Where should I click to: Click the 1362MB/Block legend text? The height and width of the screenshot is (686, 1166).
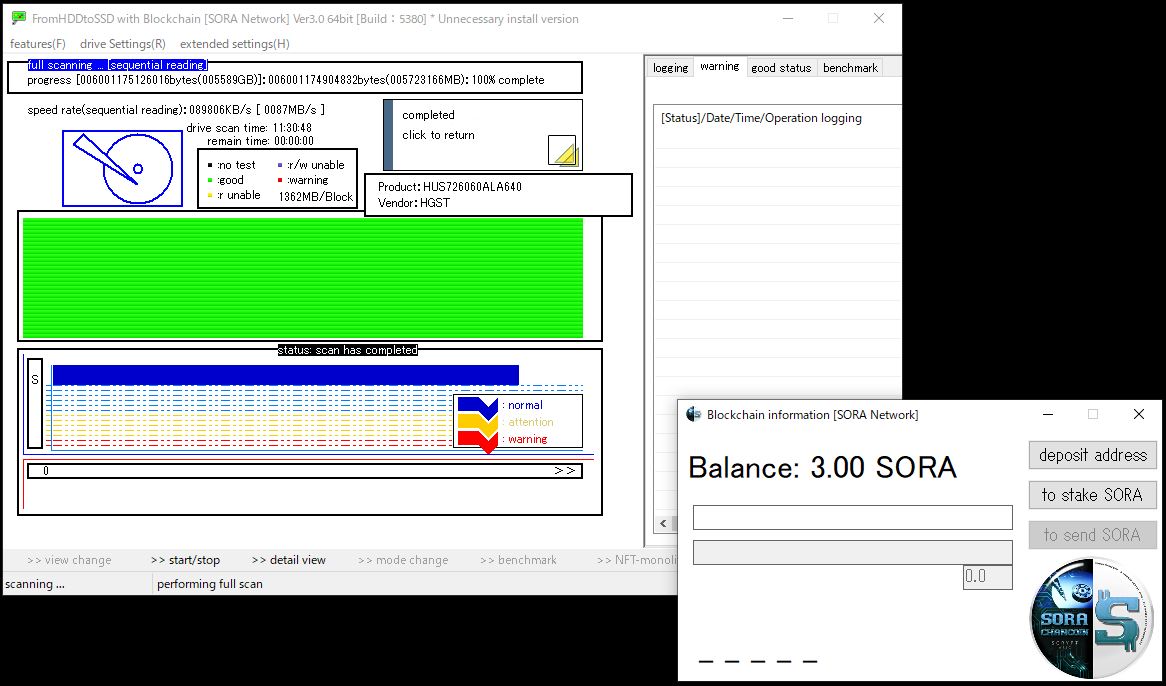click(316, 197)
